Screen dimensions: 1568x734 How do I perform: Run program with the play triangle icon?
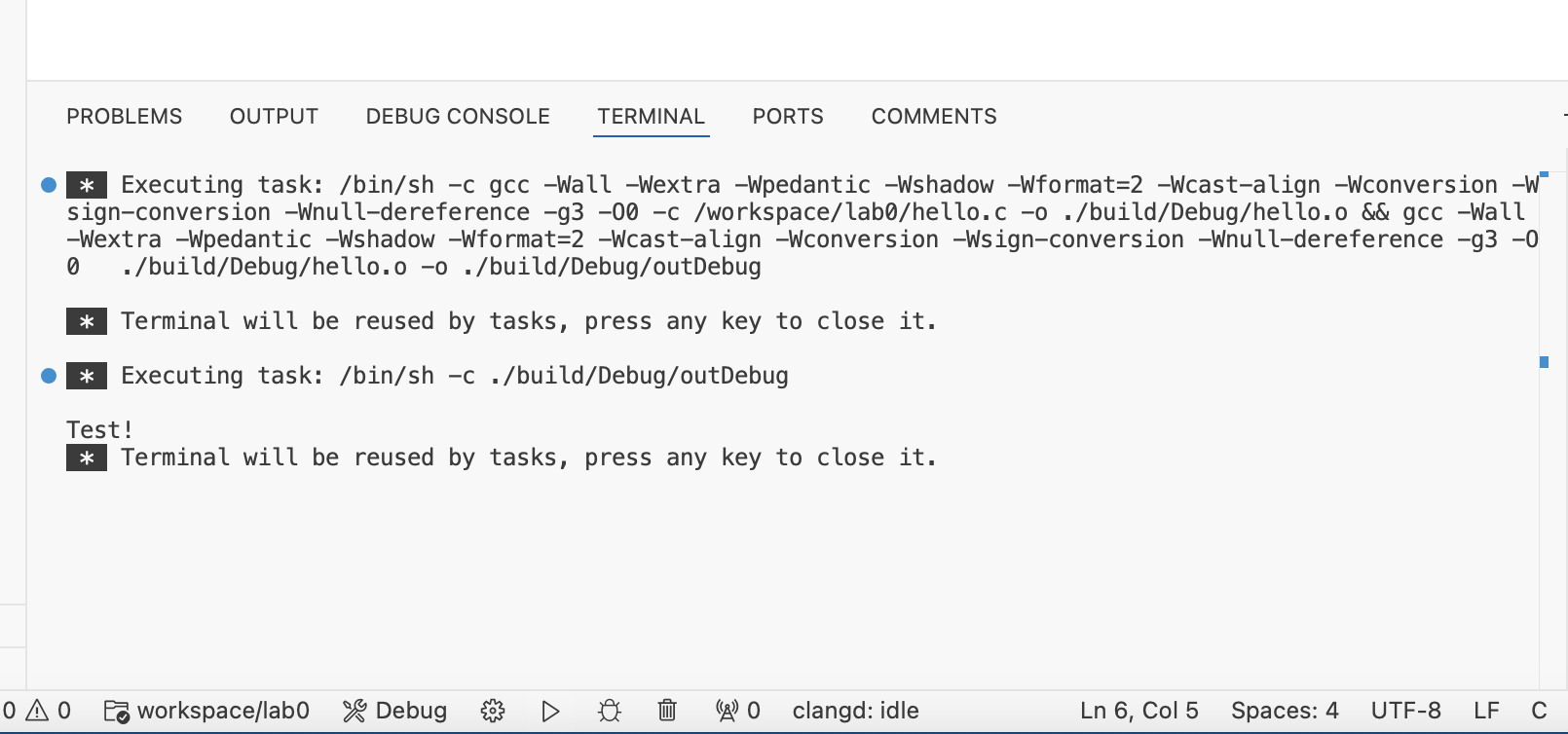click(x=550, y=711)
